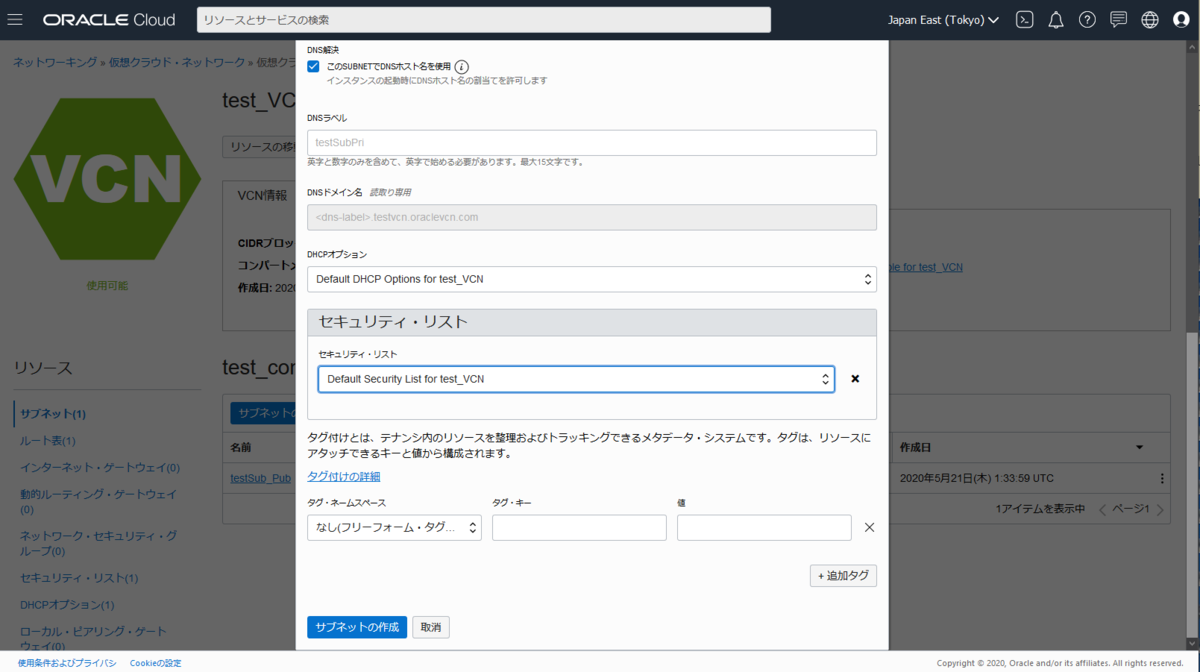Click the Networking breadcrumb link
This screenshot has height=672, width=1200.
click(55, 62)
